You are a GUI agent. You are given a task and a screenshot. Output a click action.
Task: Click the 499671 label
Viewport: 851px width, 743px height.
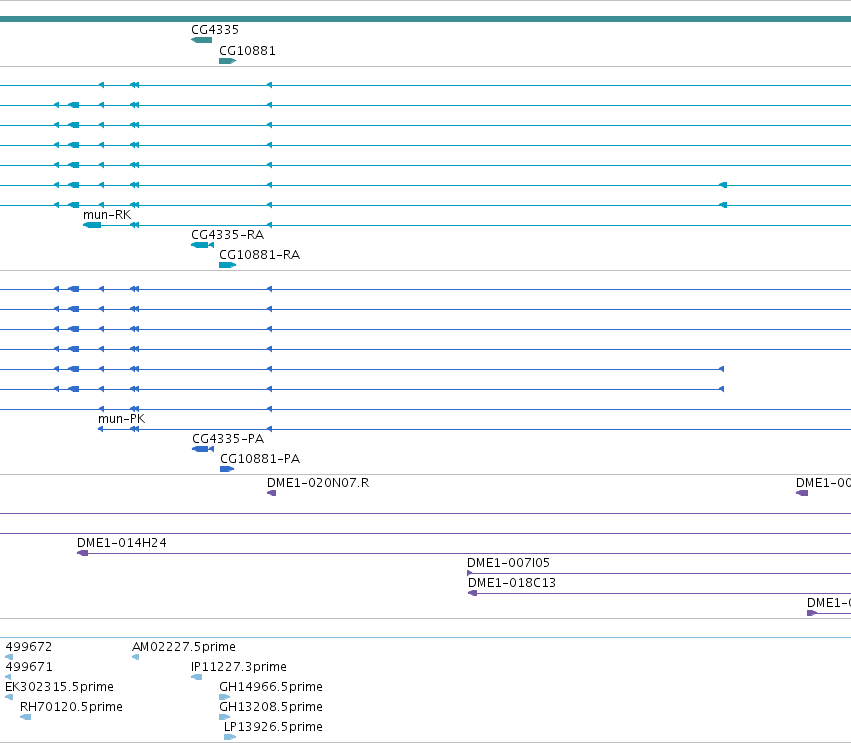click(x=29, y=667)
